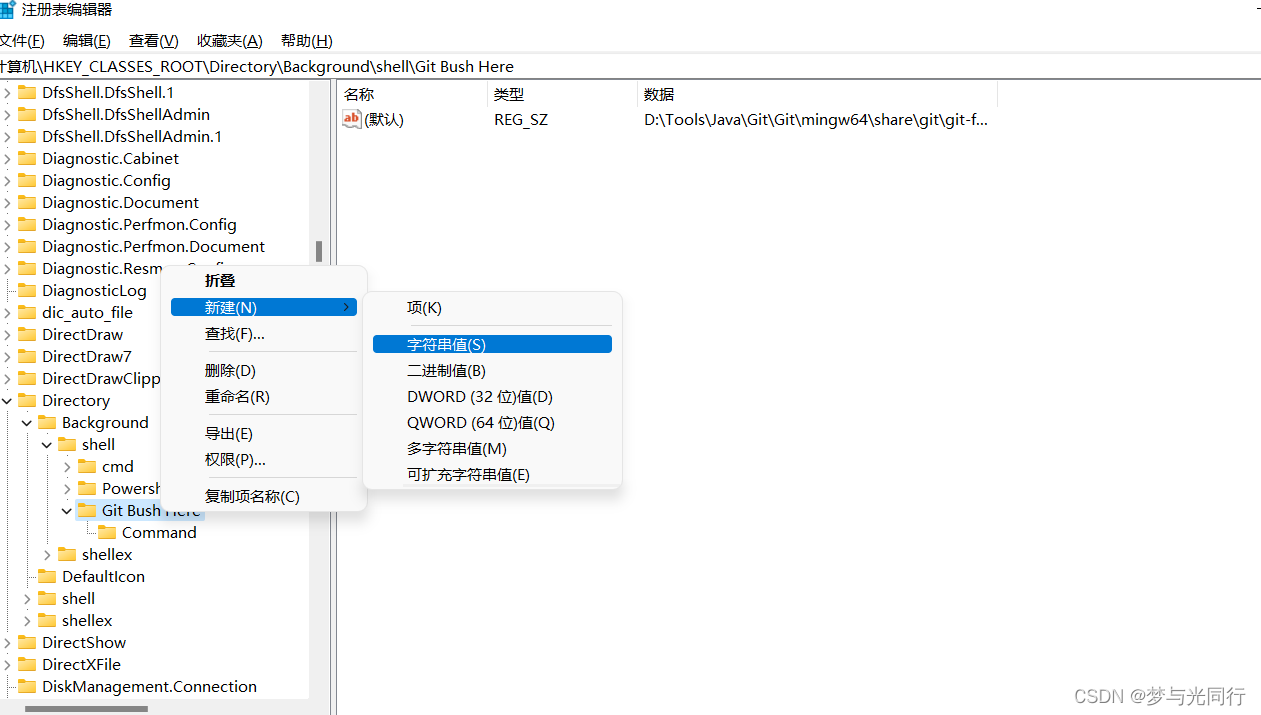The height and width of the screenshot is (715, 1261).
Task: Open the 帮助(H) menu
Action: click(x=306, y=41)
